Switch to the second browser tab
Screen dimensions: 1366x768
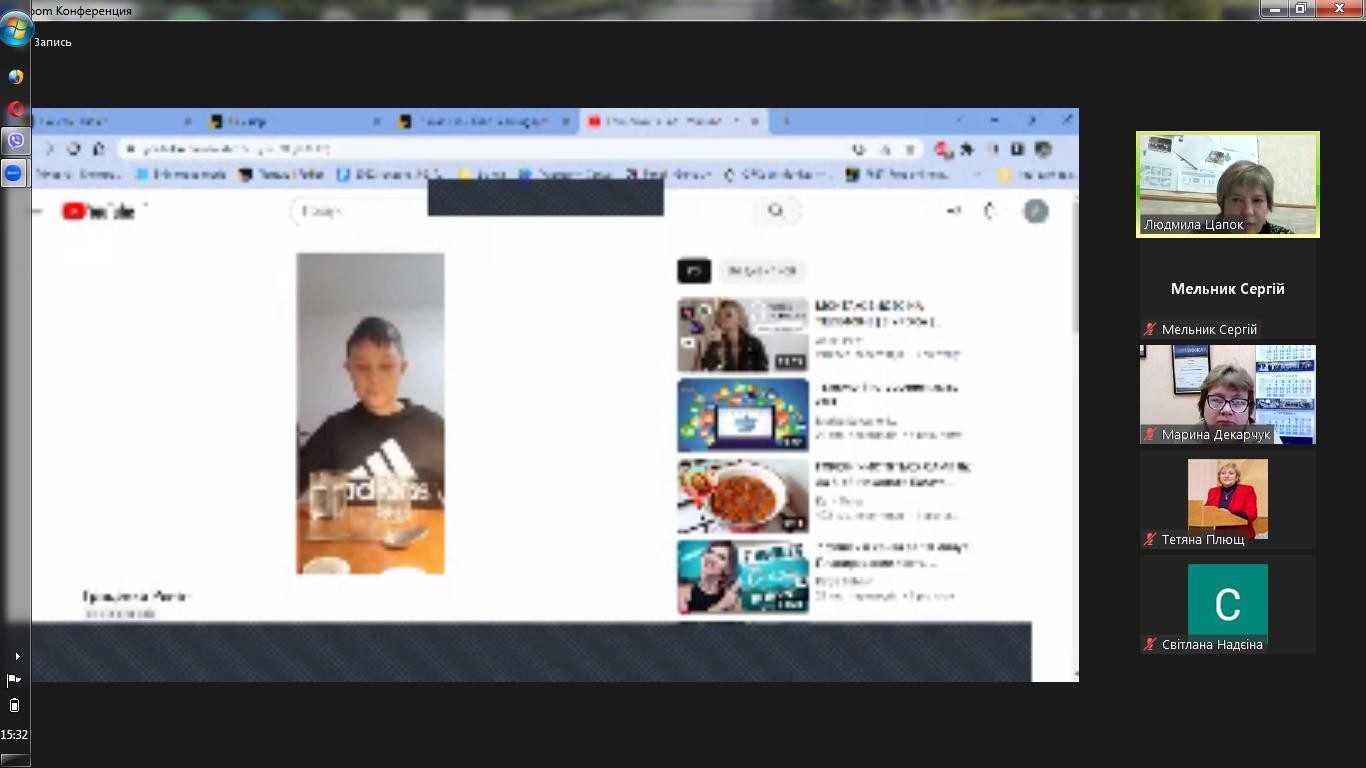(x=295, y=121)
